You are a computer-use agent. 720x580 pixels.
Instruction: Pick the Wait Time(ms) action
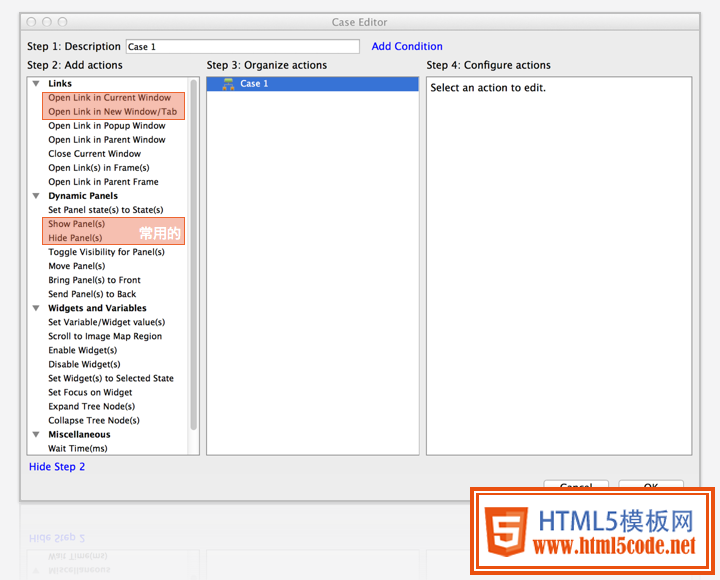pyautogui.click(x=77, y=449)
